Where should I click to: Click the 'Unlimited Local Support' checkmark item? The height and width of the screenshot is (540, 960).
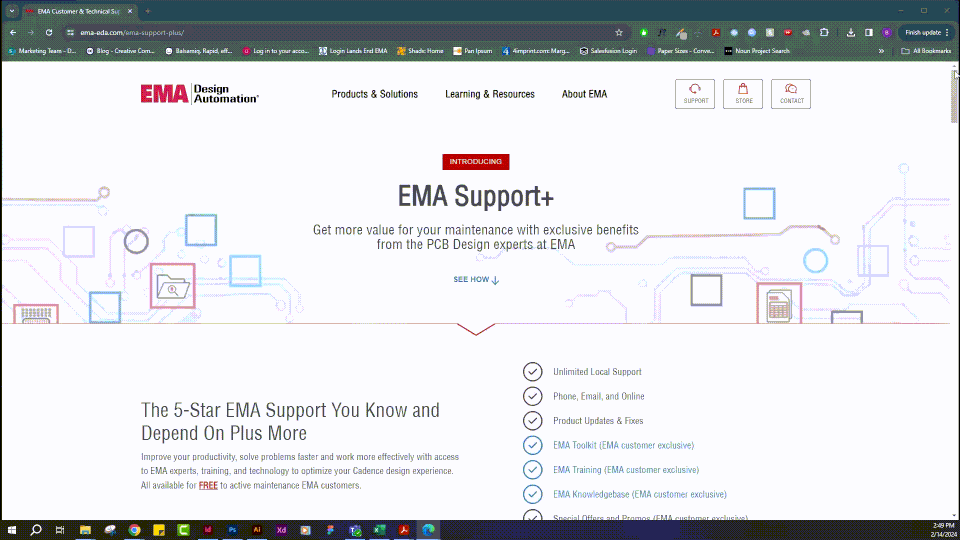tap(582, 372)
